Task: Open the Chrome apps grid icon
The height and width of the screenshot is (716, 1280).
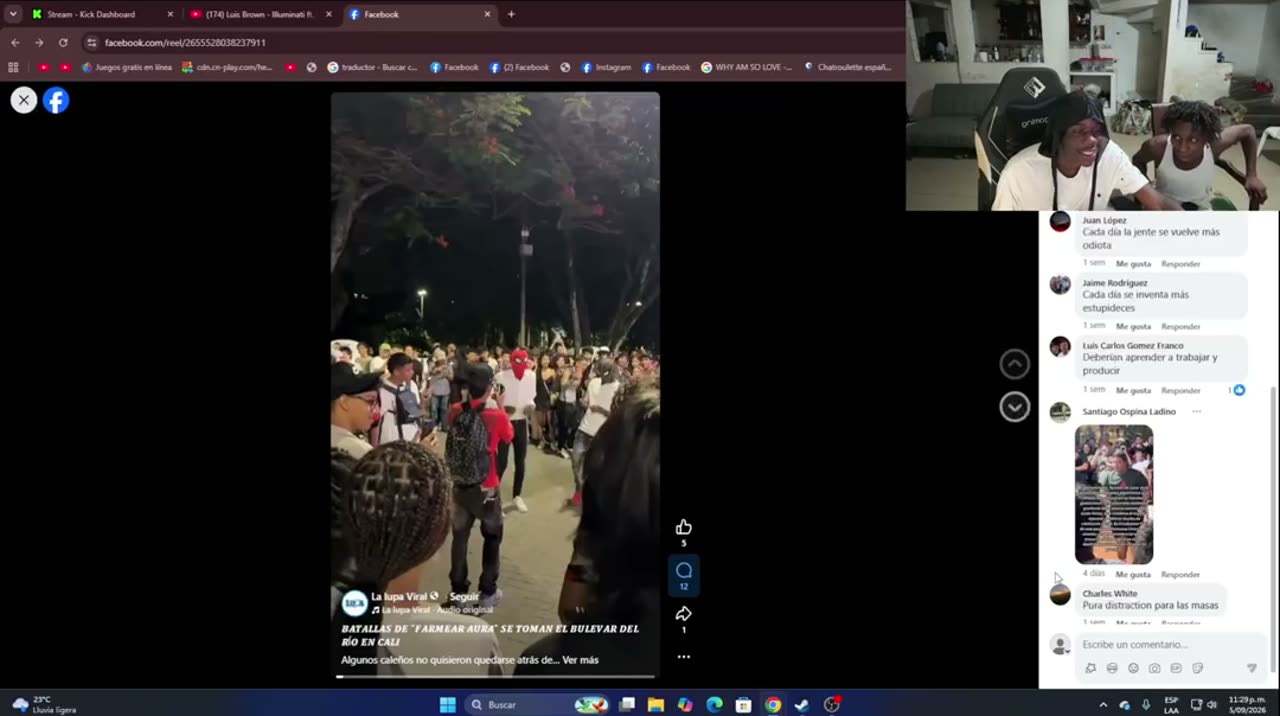Action: (x=13, y=67)
